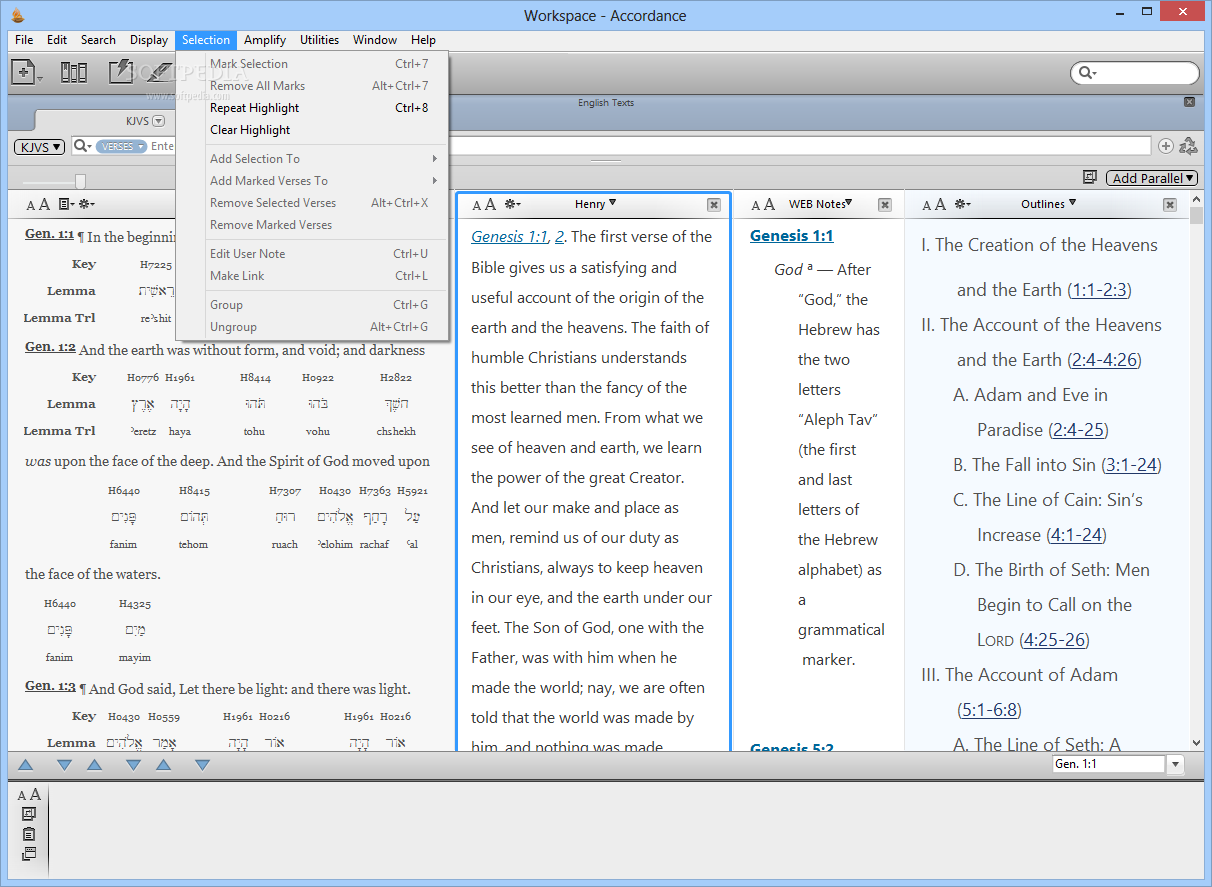1212x887 pixels.
Task: Click rightmost down navigation arrow
Action: (x=202, y=765)
